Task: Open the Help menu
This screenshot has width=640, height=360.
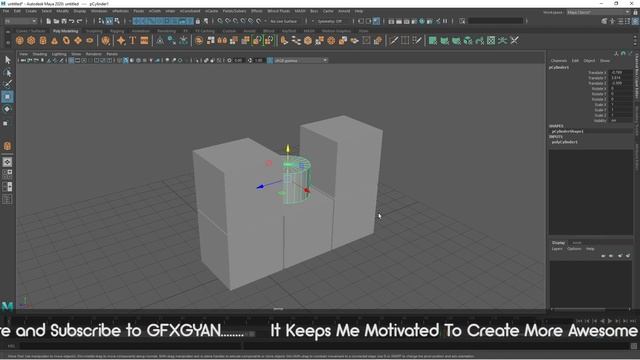Action: click(359, 11)
